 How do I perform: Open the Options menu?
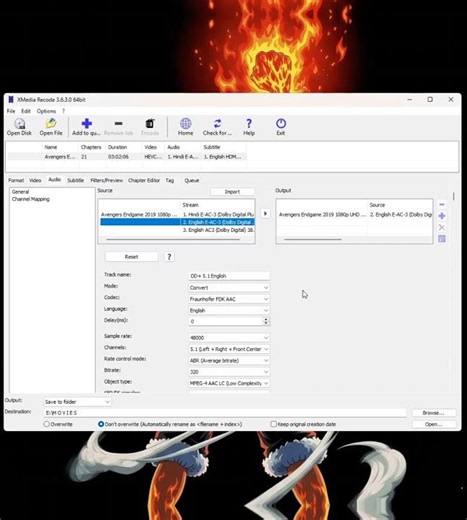(46, 111)
